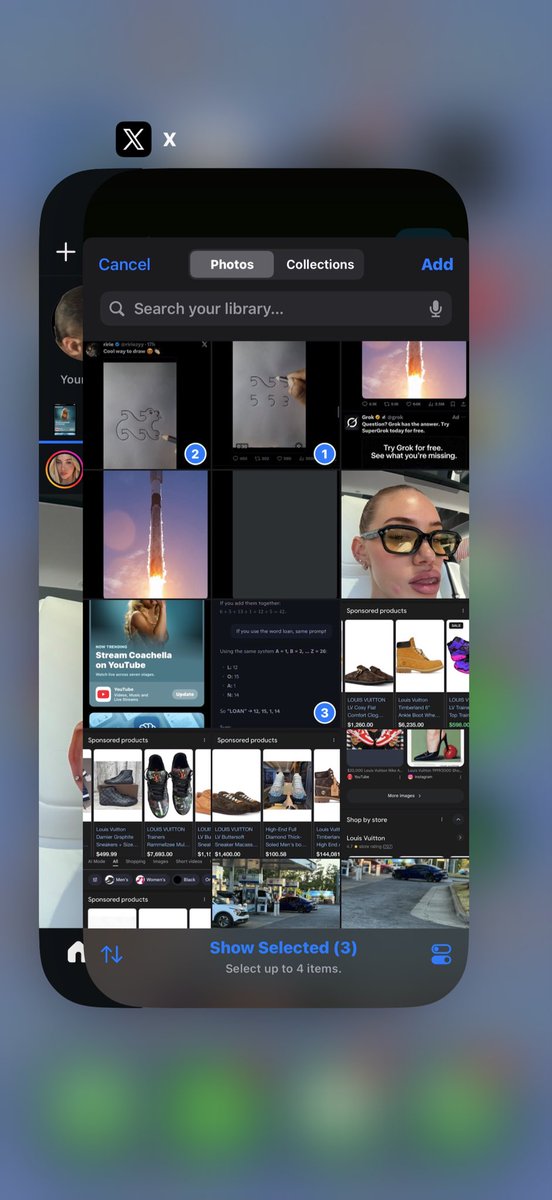Open the sort order arrows icon

112,954
